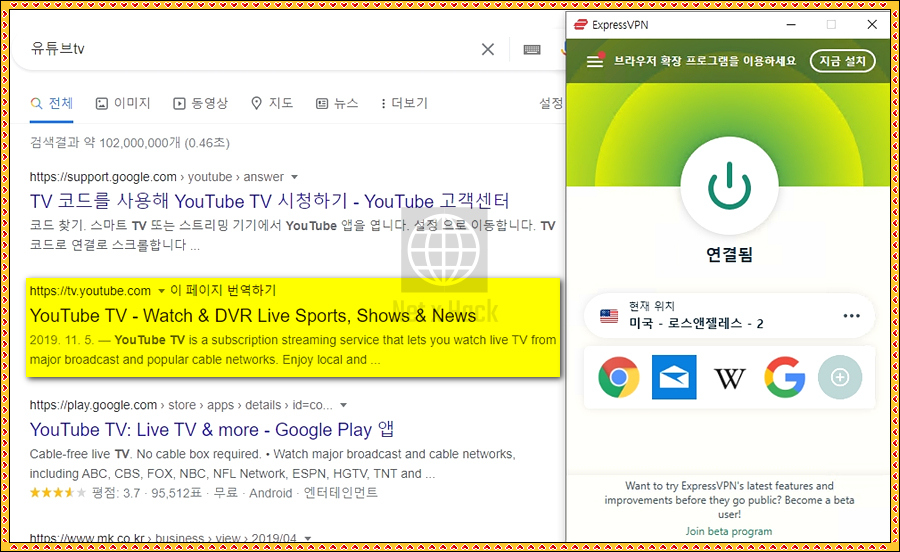The width and height of the screenshot is (900, 552).
Task: Click Join beta program link
Action: tap(728, 531)
